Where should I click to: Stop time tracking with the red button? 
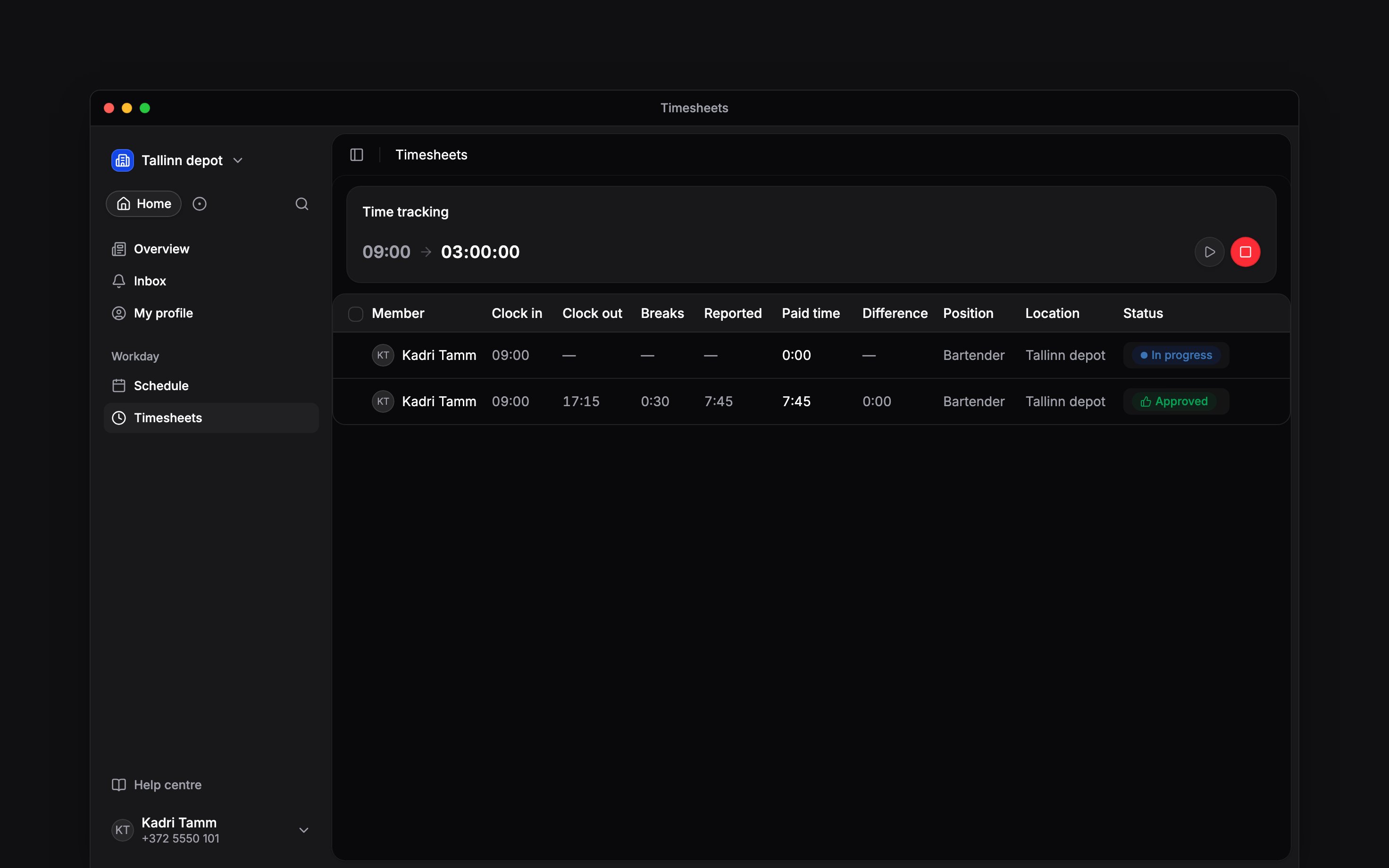pos(1245,252)
